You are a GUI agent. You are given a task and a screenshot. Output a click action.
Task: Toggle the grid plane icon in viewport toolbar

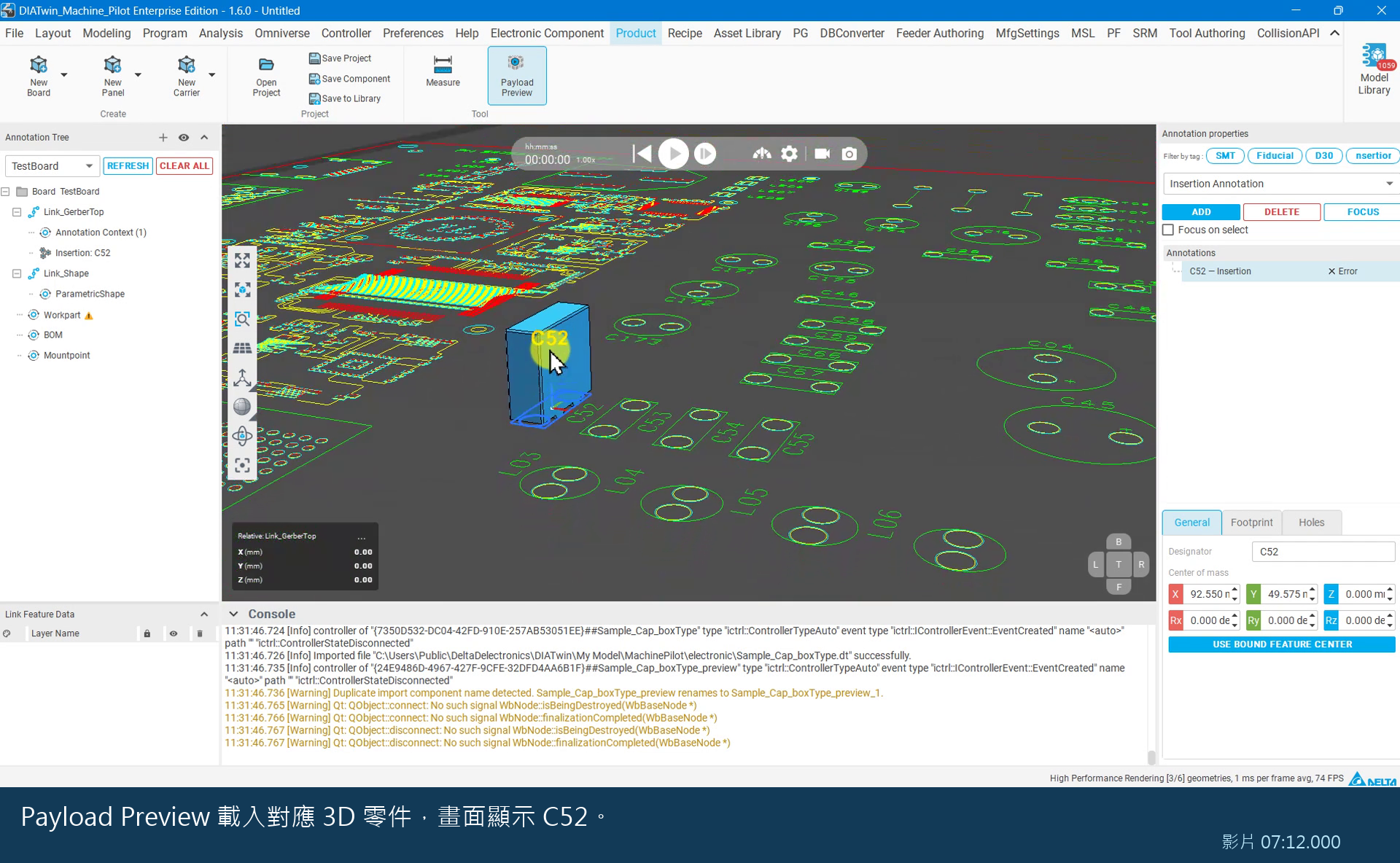click(242, 348)
